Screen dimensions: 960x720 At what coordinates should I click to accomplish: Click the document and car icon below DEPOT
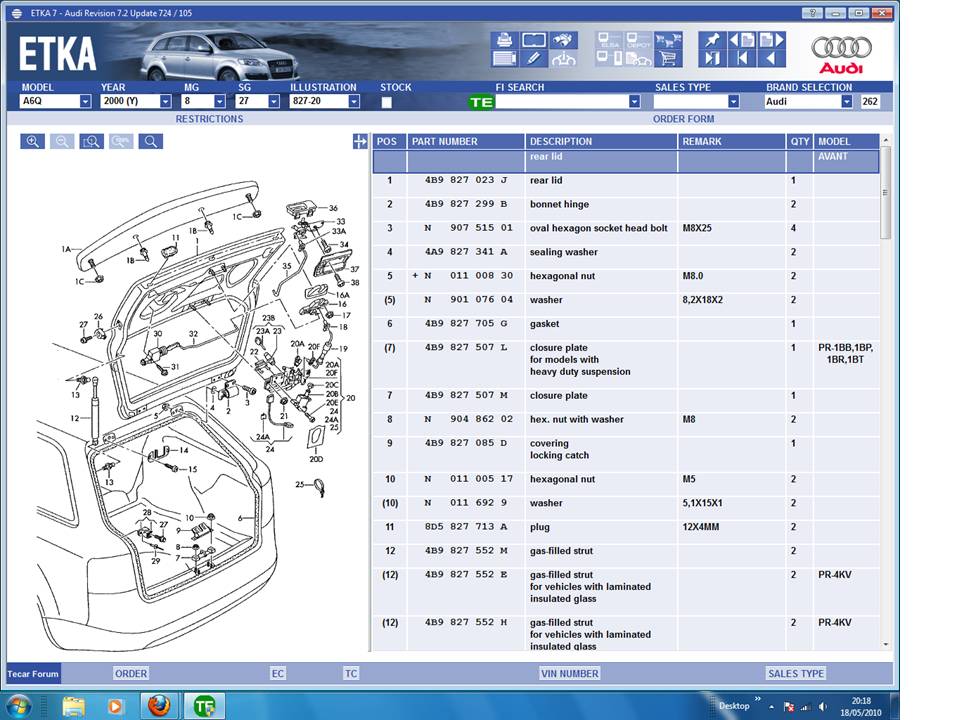click(x=639, y=59)
